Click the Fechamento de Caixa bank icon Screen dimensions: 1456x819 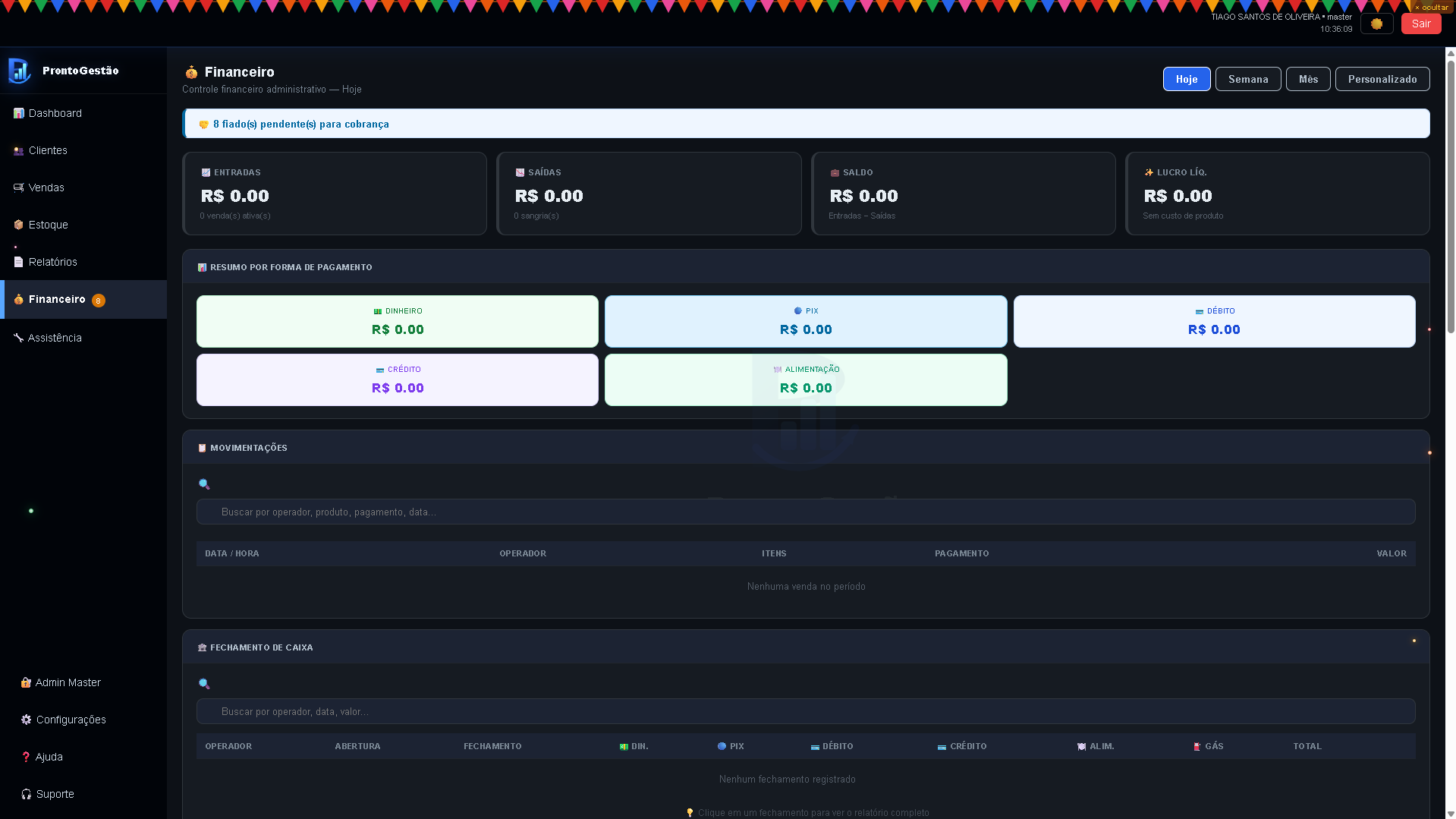click(202, 647)
